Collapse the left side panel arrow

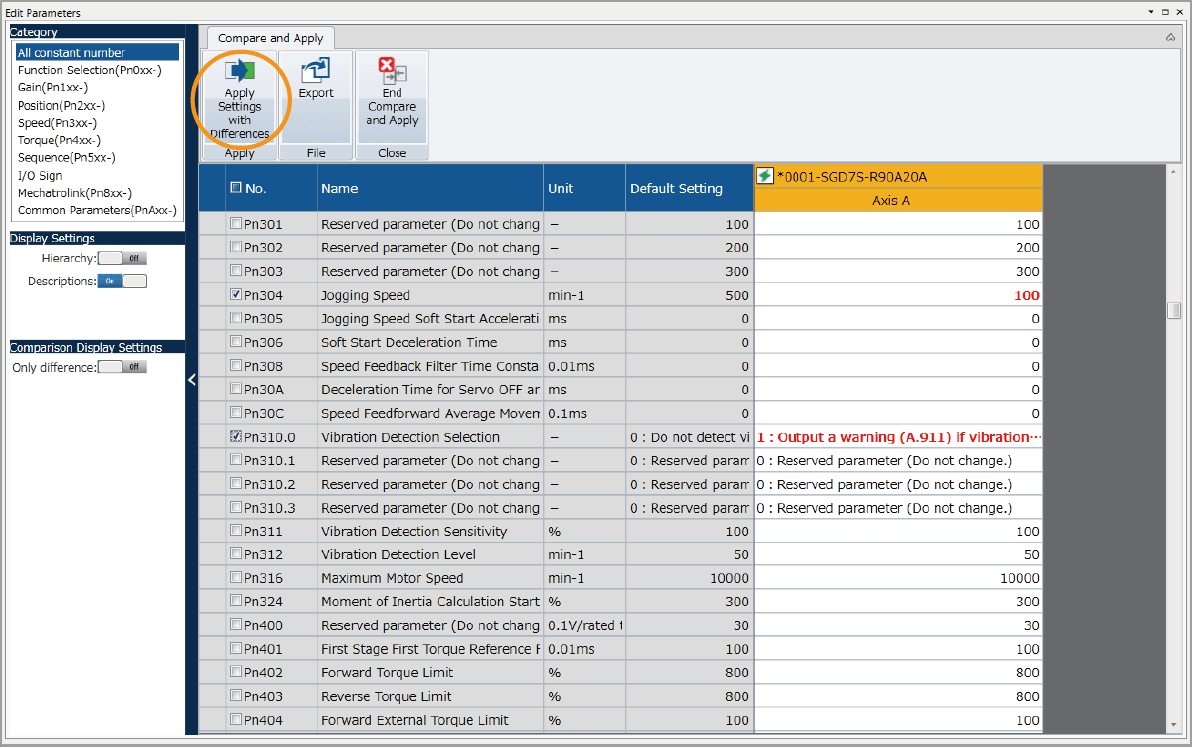coord(192,380)
